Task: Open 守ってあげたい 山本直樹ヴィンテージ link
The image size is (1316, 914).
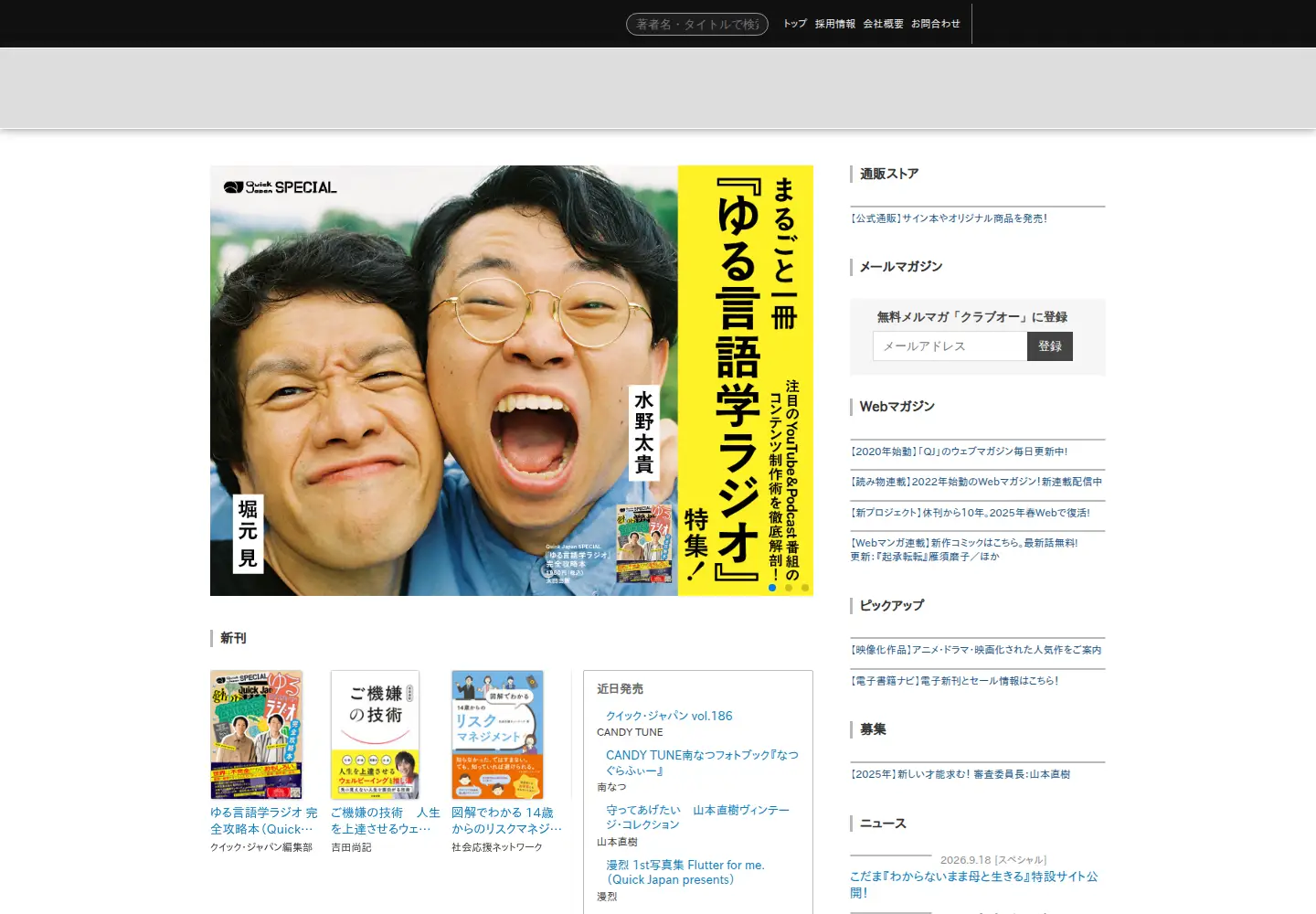Action: 697,817
